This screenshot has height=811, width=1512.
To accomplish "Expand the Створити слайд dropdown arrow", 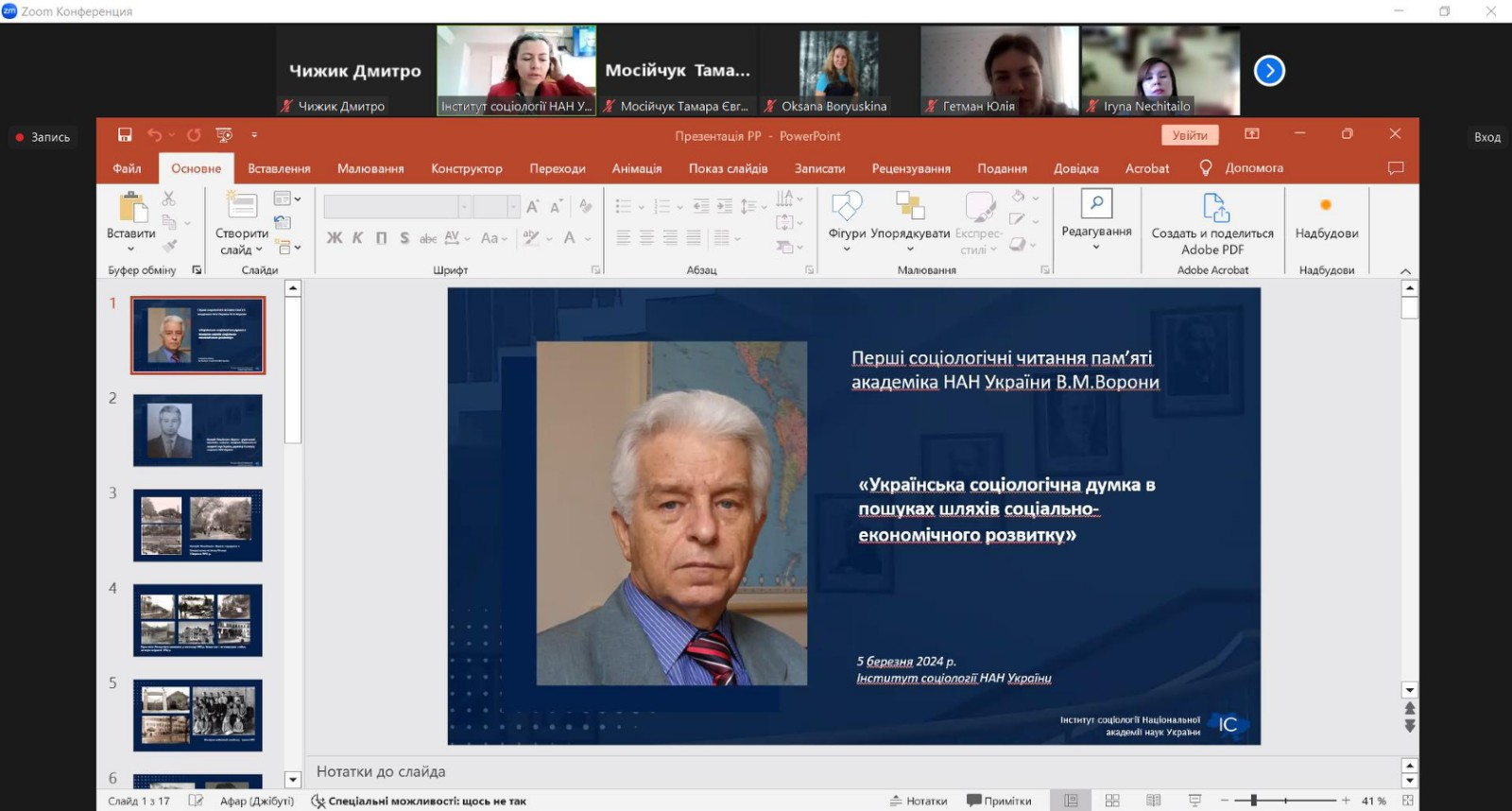I will tap(259, 250).
